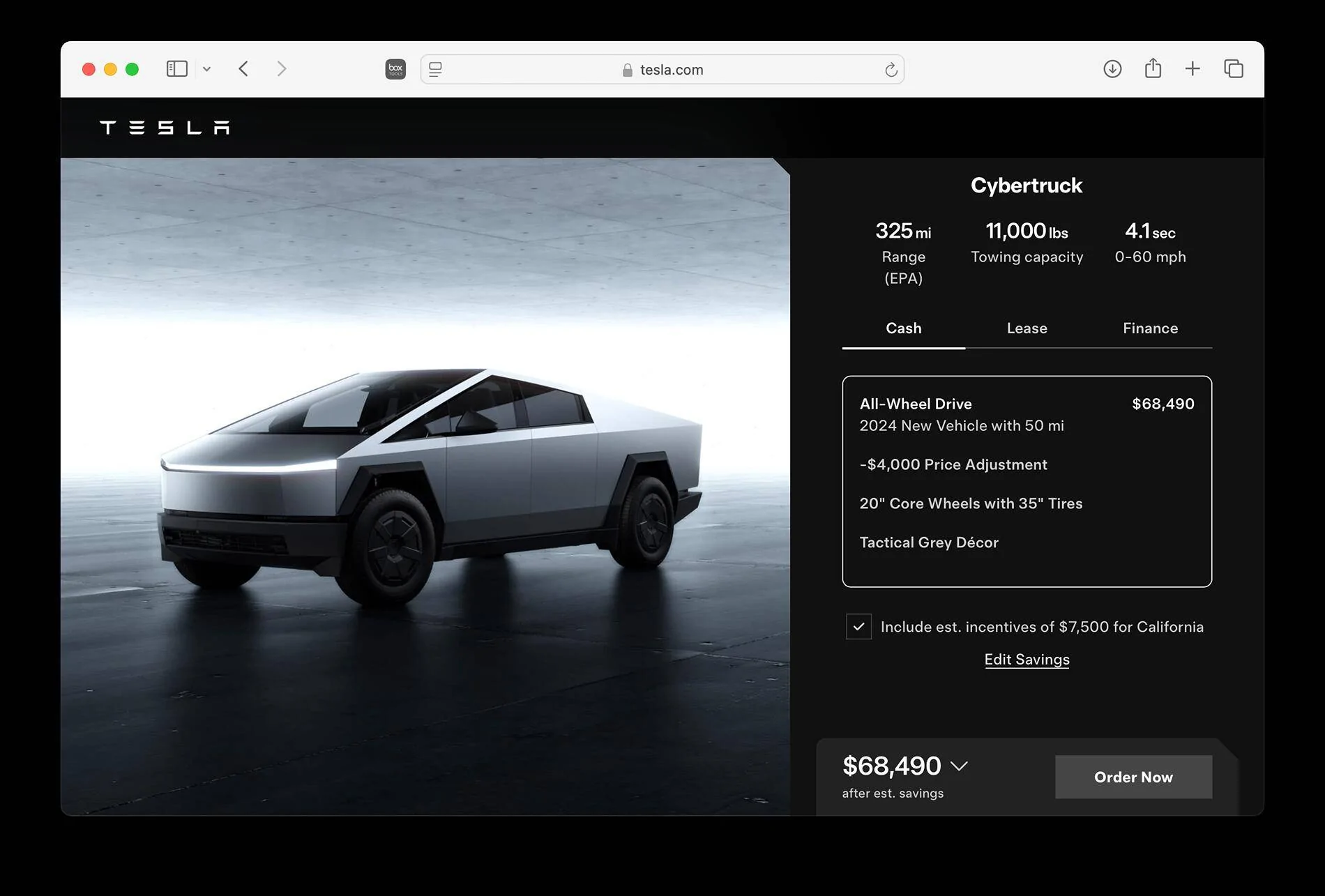
Task: Enter full screen with green button
Action: click(132, 69)
